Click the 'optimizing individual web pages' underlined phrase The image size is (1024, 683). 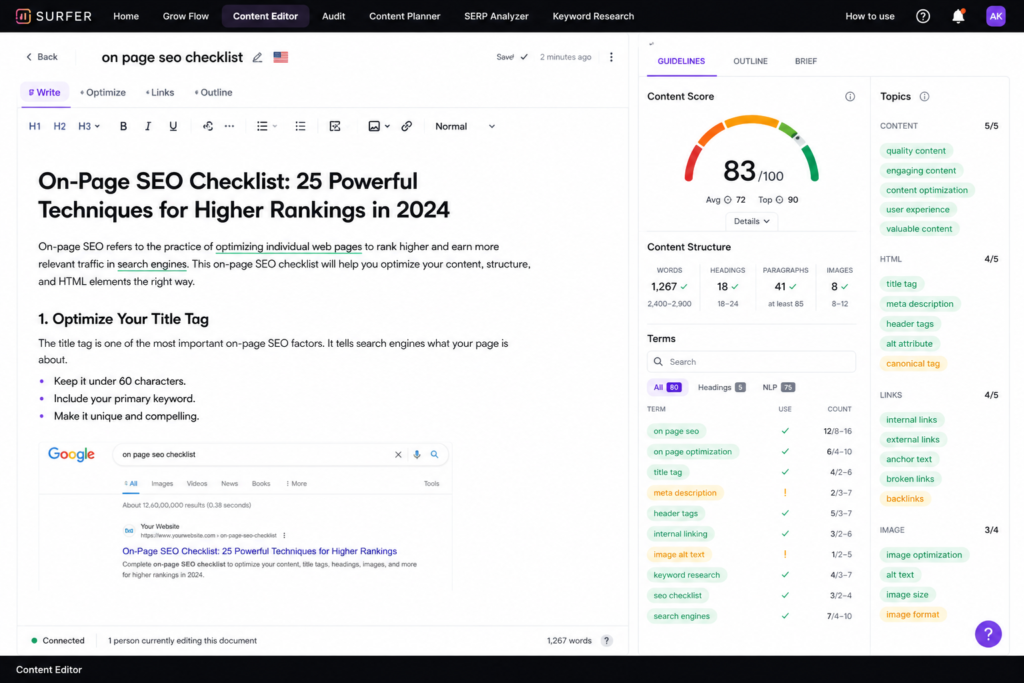coord(289,247)
